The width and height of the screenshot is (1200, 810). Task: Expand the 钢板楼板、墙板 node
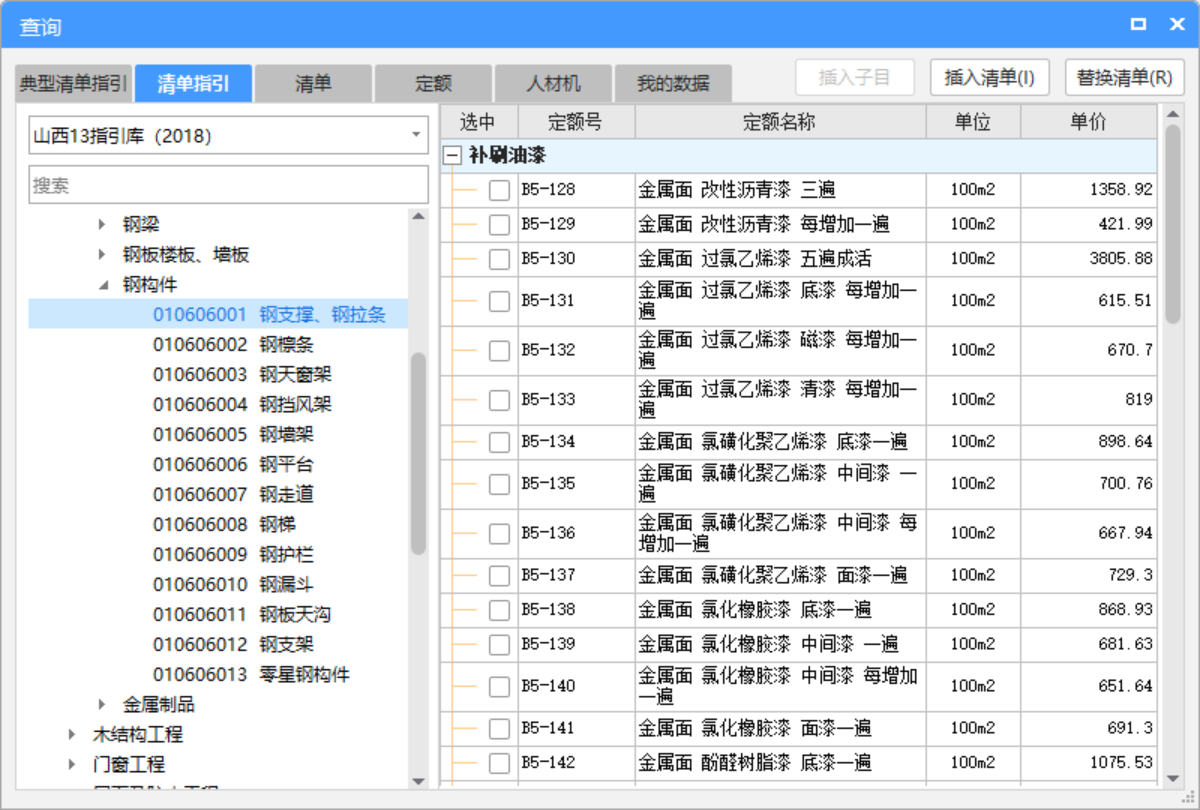point(102,255)
